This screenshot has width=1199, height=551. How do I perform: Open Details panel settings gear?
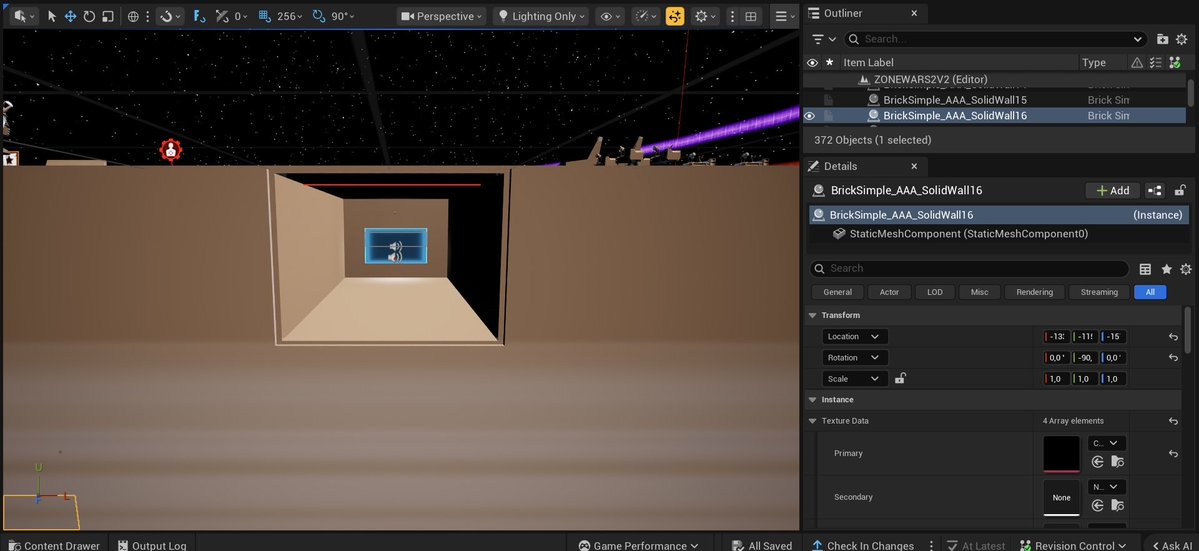[1186, 269]
